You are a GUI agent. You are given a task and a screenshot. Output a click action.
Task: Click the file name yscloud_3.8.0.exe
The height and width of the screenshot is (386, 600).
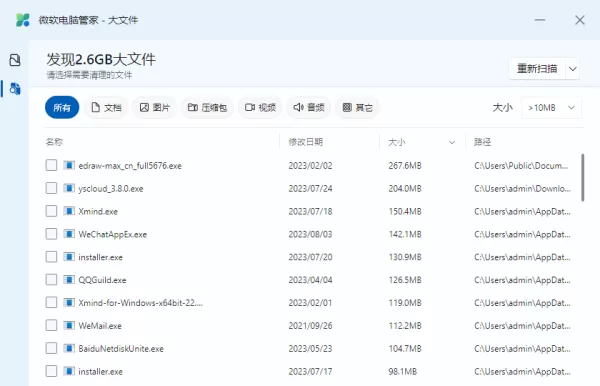click(111, 189)
